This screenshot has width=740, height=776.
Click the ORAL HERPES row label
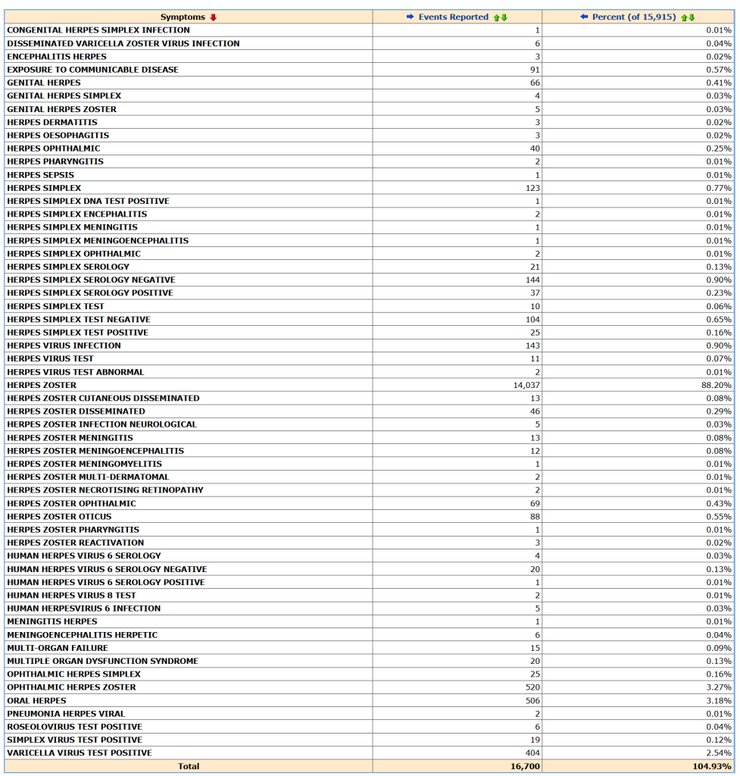pos(36,700)
